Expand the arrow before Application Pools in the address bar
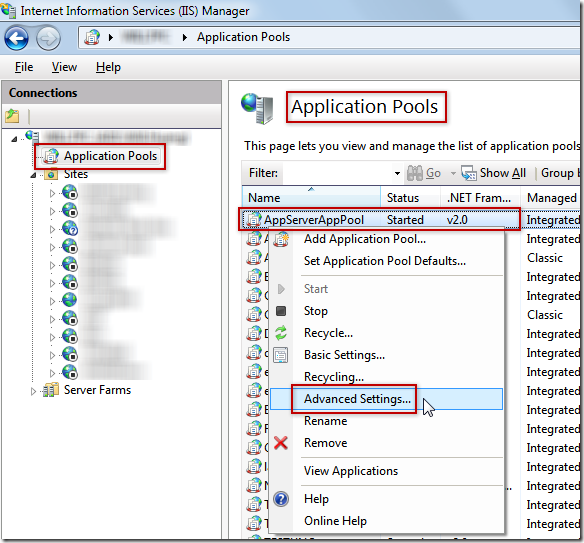 [x=184, y=37]
